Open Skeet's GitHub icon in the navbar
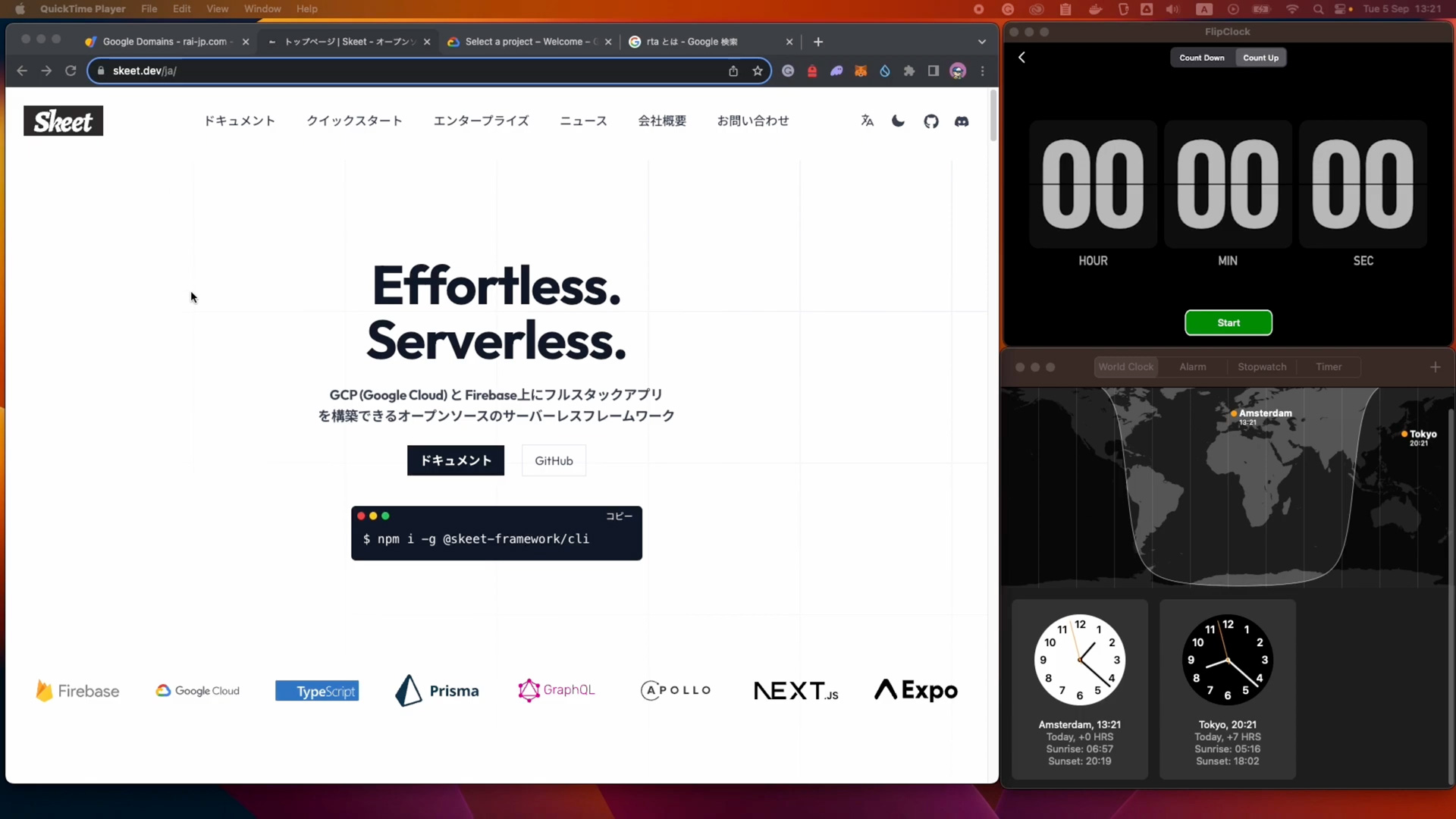1456x819 pixels. [x=931, y=121]
